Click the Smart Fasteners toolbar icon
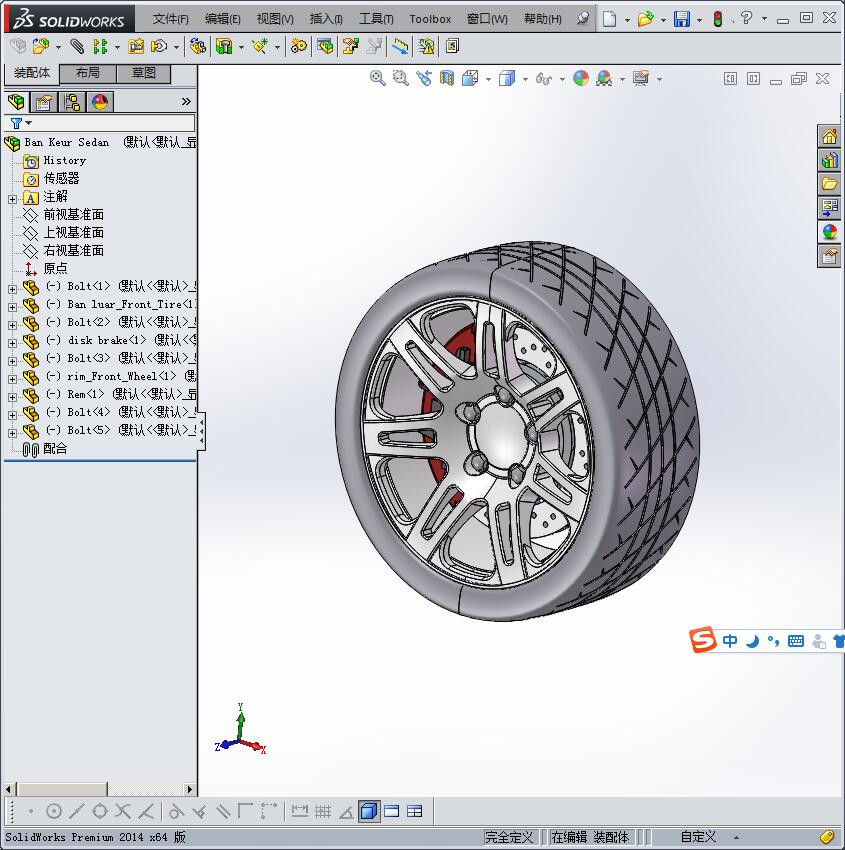This screenshot has width=845, height=850. (x=136, y=47)
